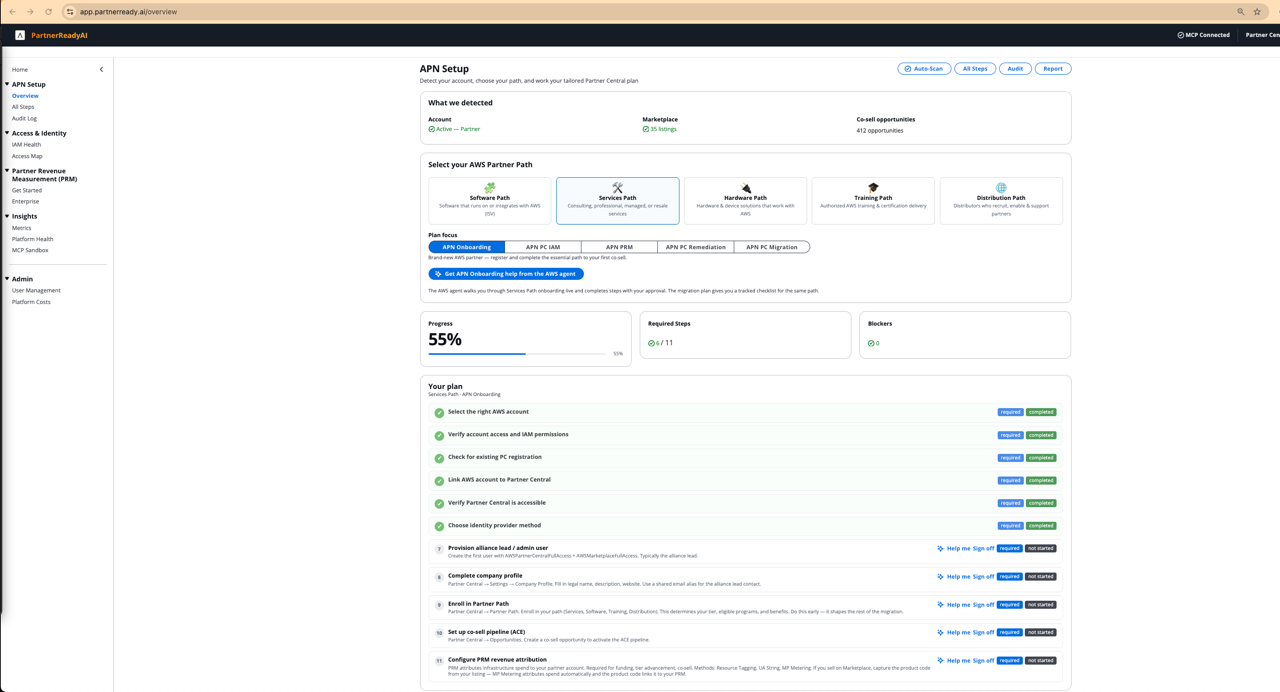Click the 412 opportunities co-sell value
This screenshot has width=1280, height=692.
(x=880, y=131)
